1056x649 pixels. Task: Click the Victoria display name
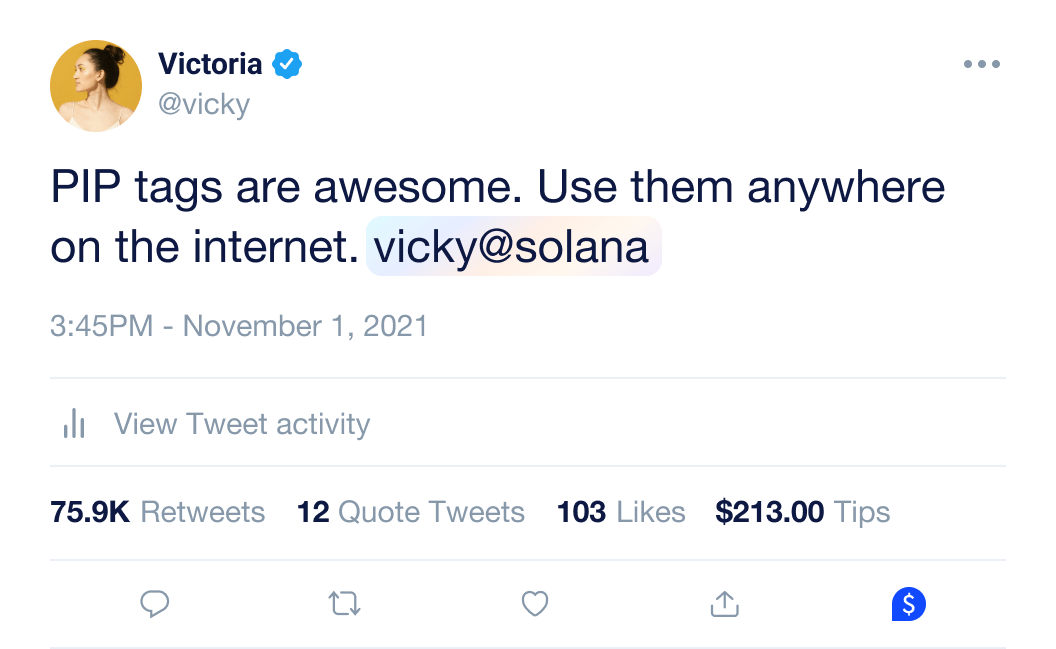(x=210, y=65)
